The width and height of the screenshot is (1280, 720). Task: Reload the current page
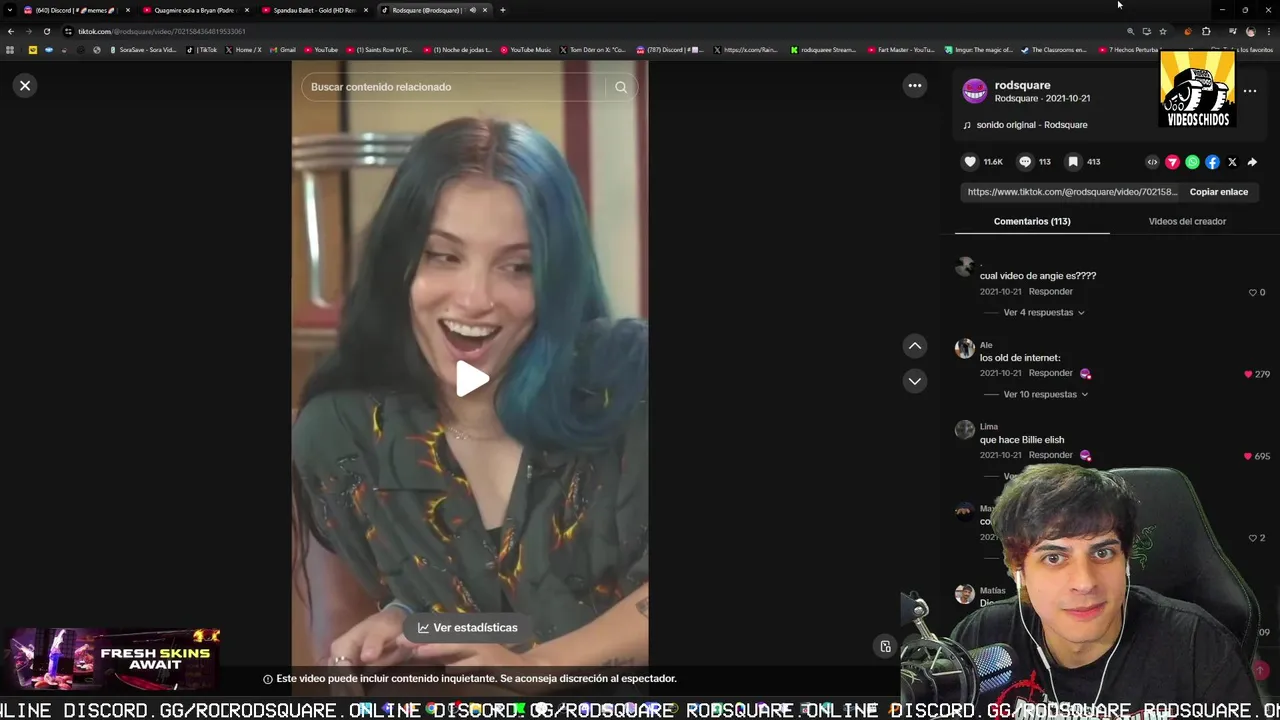pyautogui.click(x=46, y=31)
